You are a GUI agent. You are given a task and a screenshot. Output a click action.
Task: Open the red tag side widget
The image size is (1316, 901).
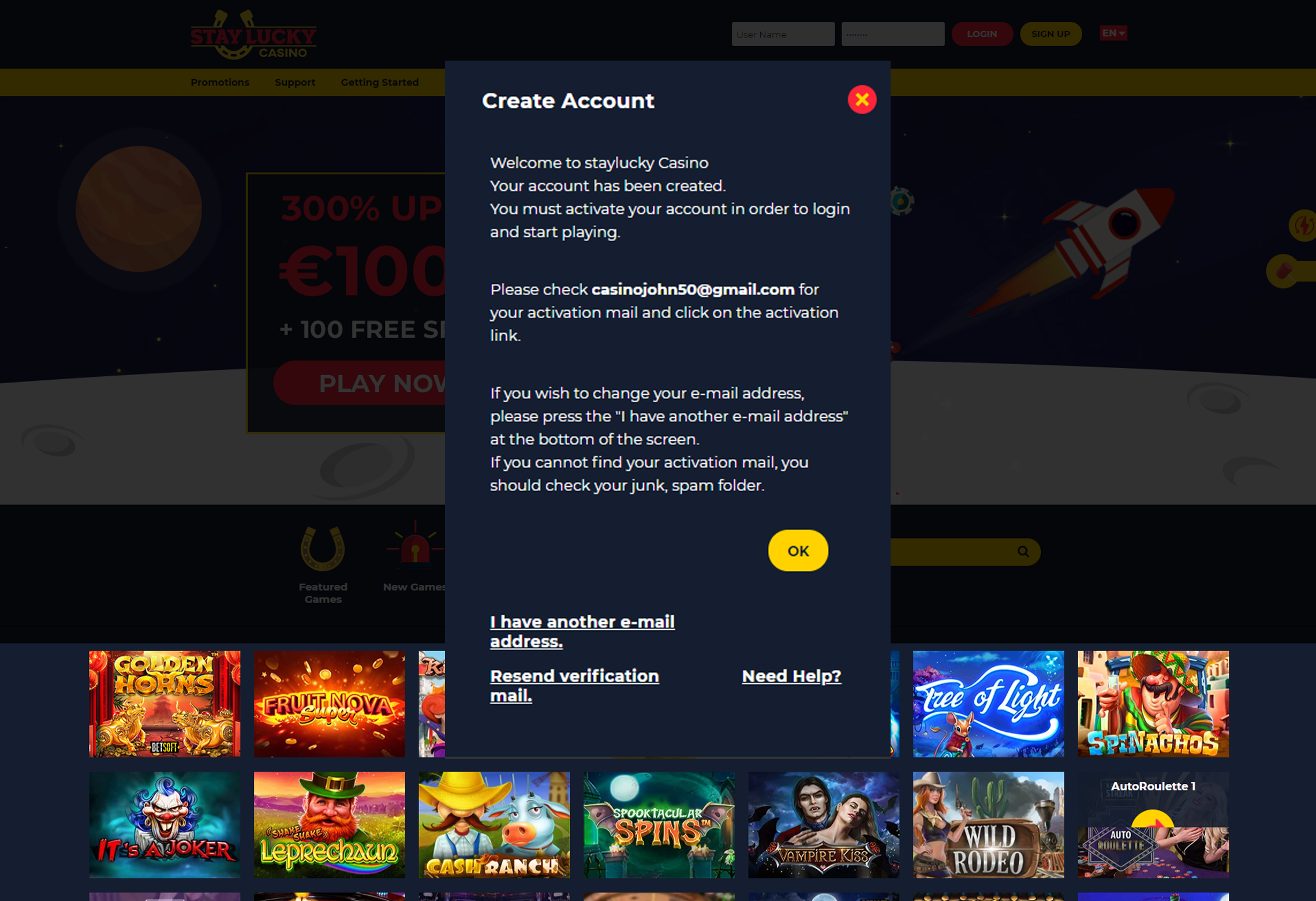(1284, 271)
